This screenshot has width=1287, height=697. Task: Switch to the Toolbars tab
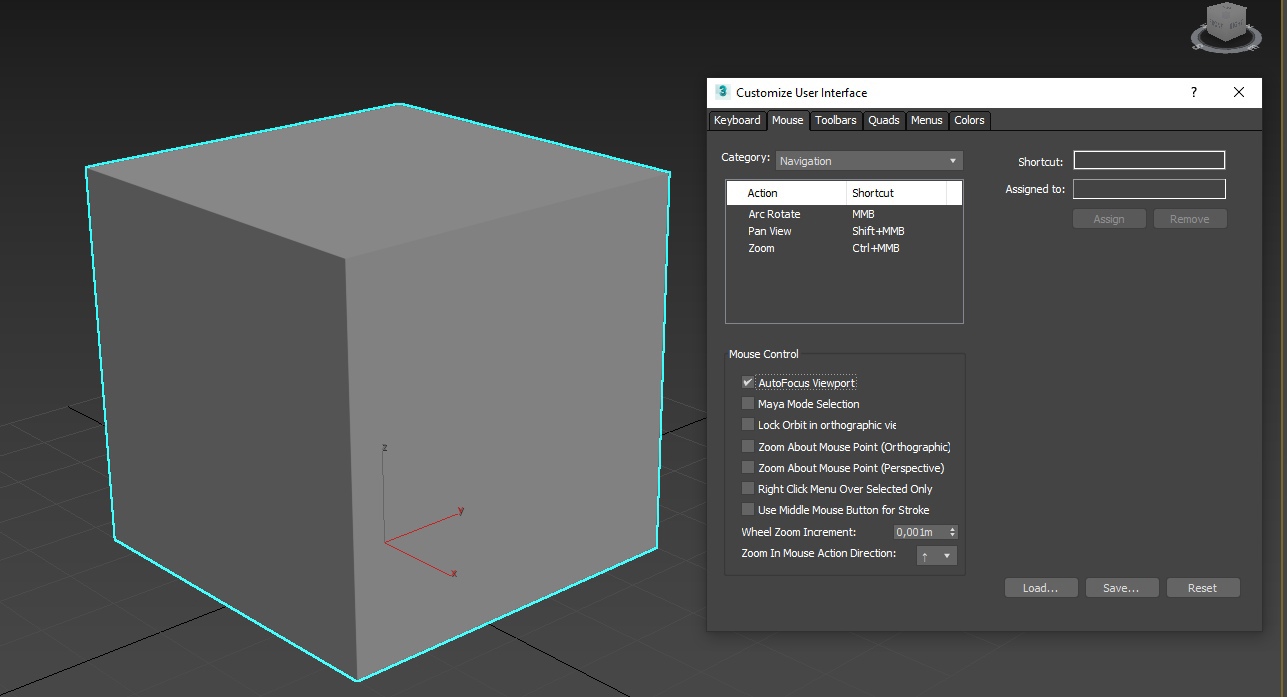tap(835, 120)
